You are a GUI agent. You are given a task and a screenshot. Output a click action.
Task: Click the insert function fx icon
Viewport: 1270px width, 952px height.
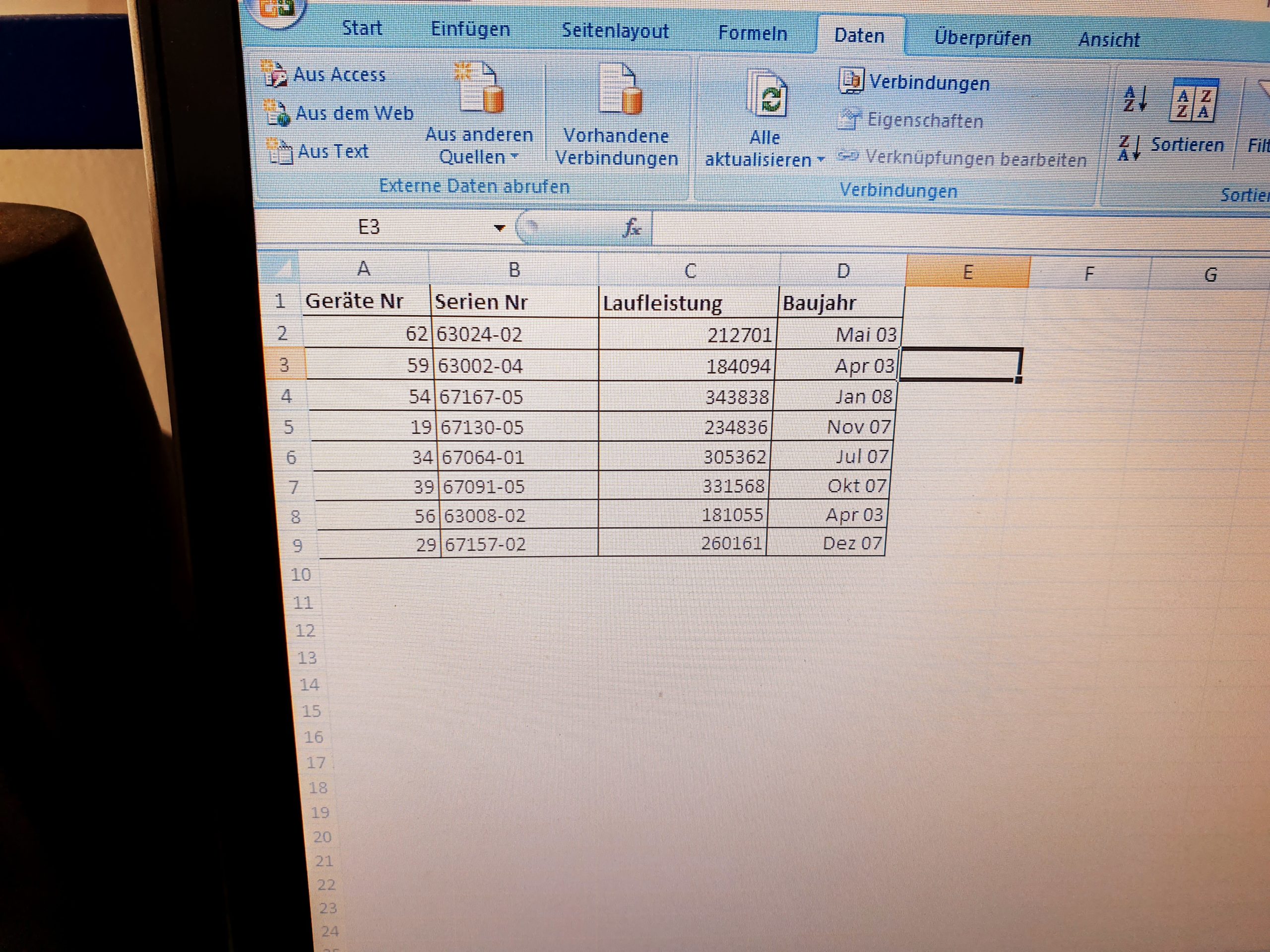(633, 228)
